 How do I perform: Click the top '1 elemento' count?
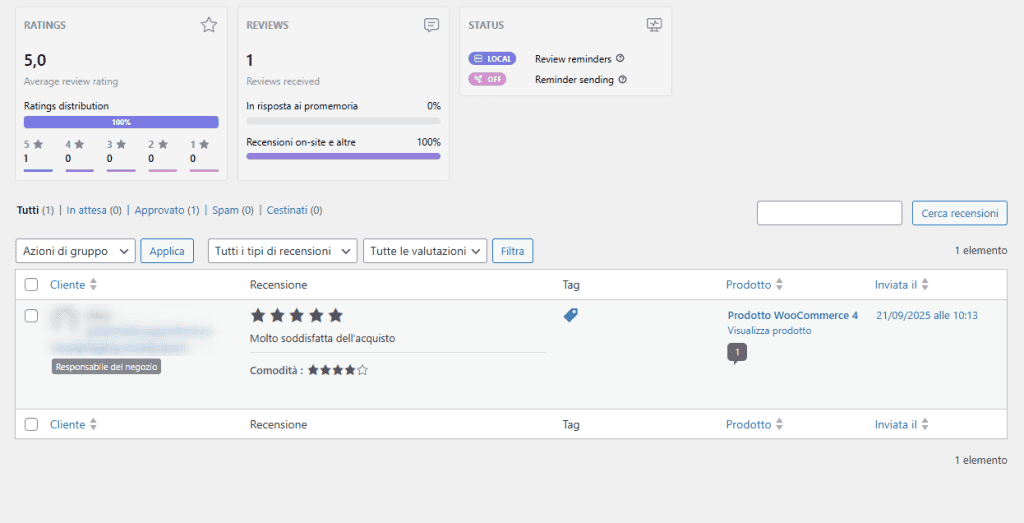pyautogui.click(x=981, y=250)
